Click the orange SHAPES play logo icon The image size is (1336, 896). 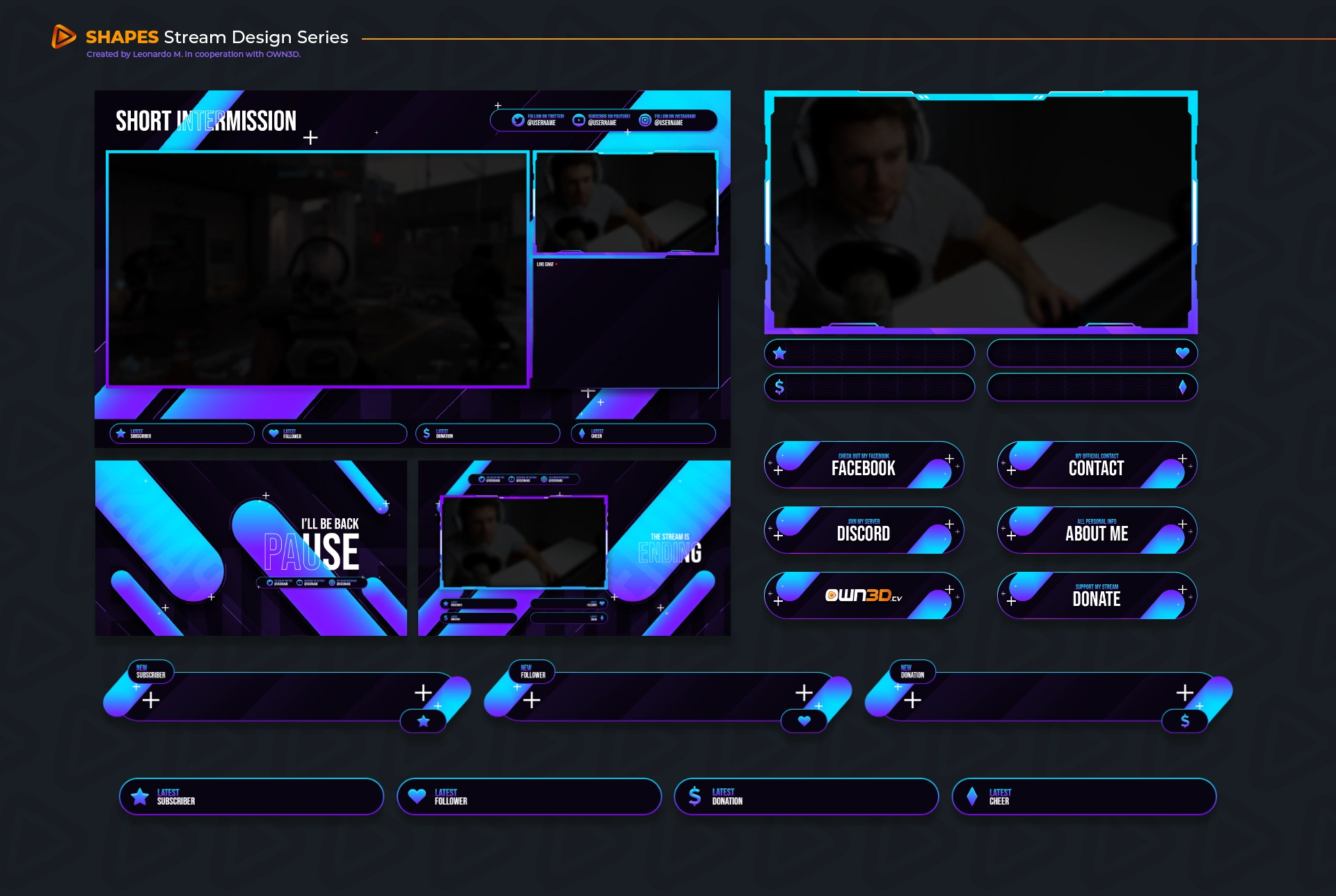click(x=63, y=36)
